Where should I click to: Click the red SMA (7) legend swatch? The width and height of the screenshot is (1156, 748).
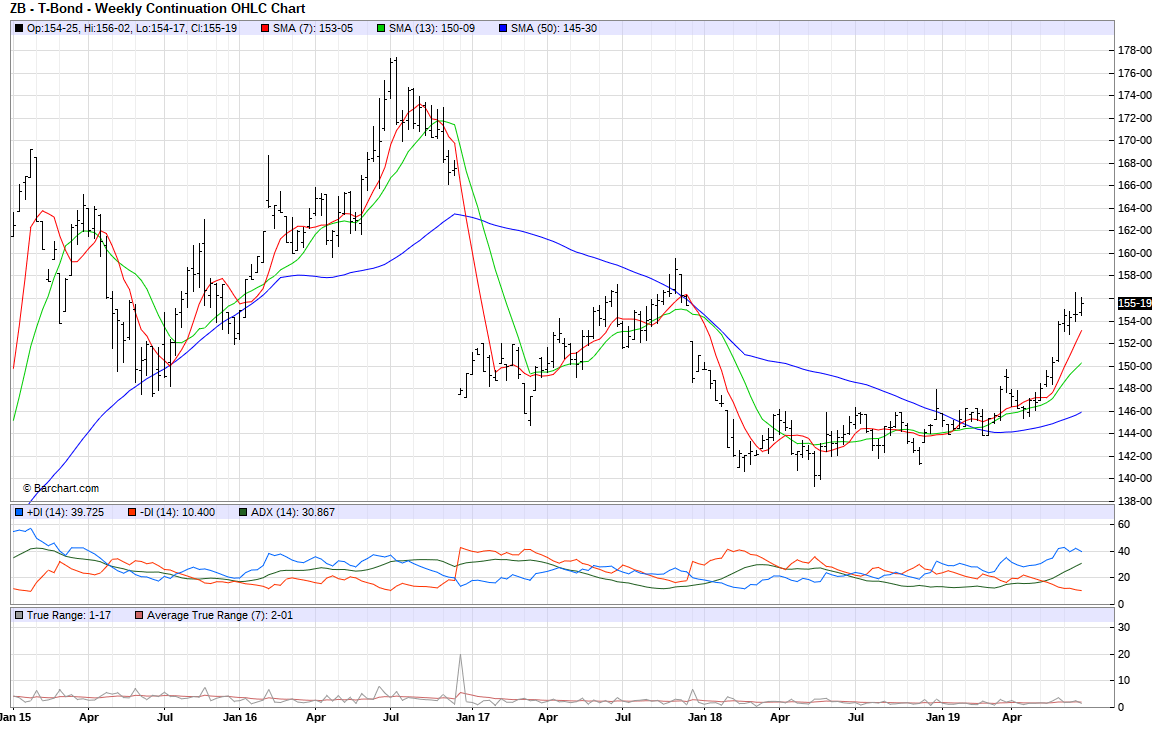point(265,28)
